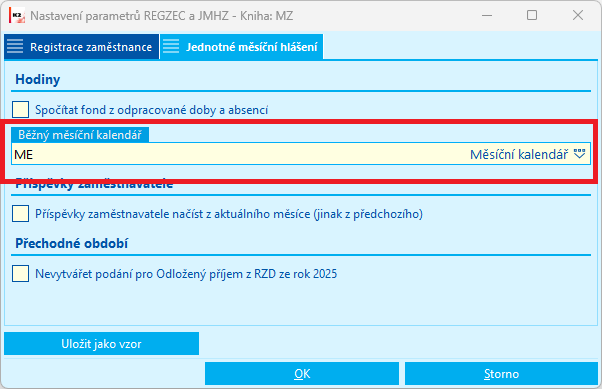602x389 pixels.
Task: Close the Nastavení parametrů dialog
Action: (x=578, y=15)
